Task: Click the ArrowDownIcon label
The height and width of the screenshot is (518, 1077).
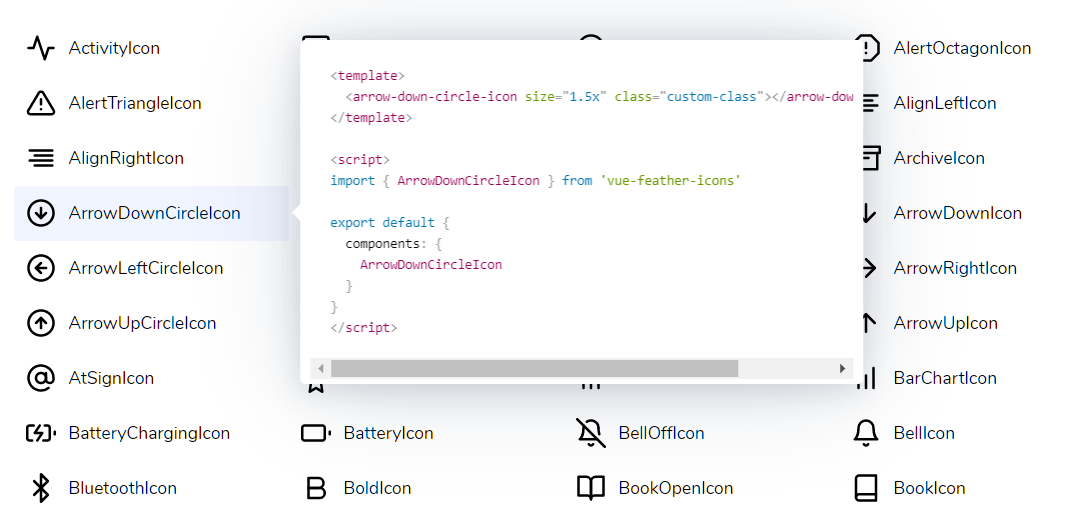Action: (957, 213)
